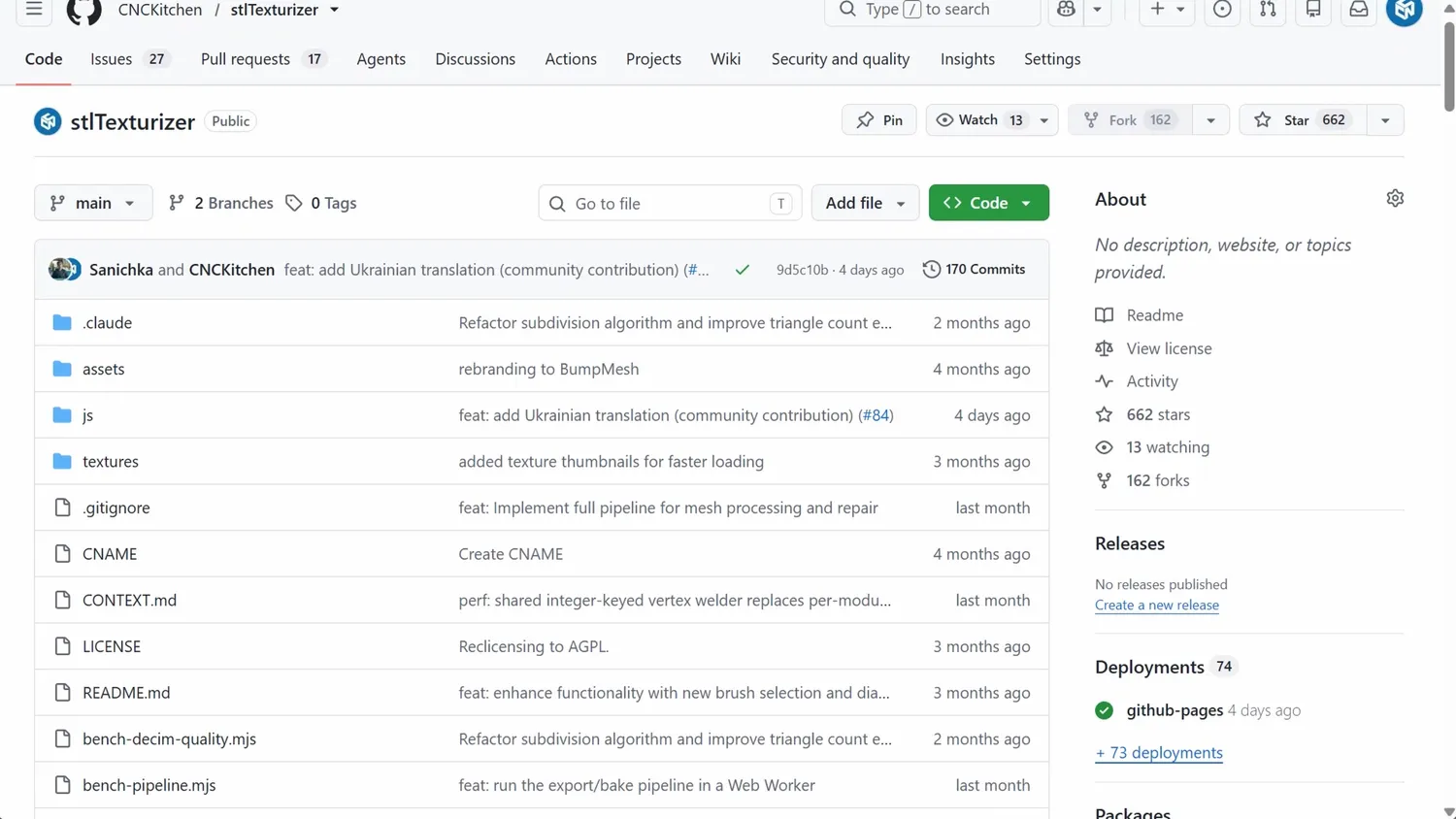Open the Fork options dropdown arrow
The image size is (1456, 819).
point(1210,120)
